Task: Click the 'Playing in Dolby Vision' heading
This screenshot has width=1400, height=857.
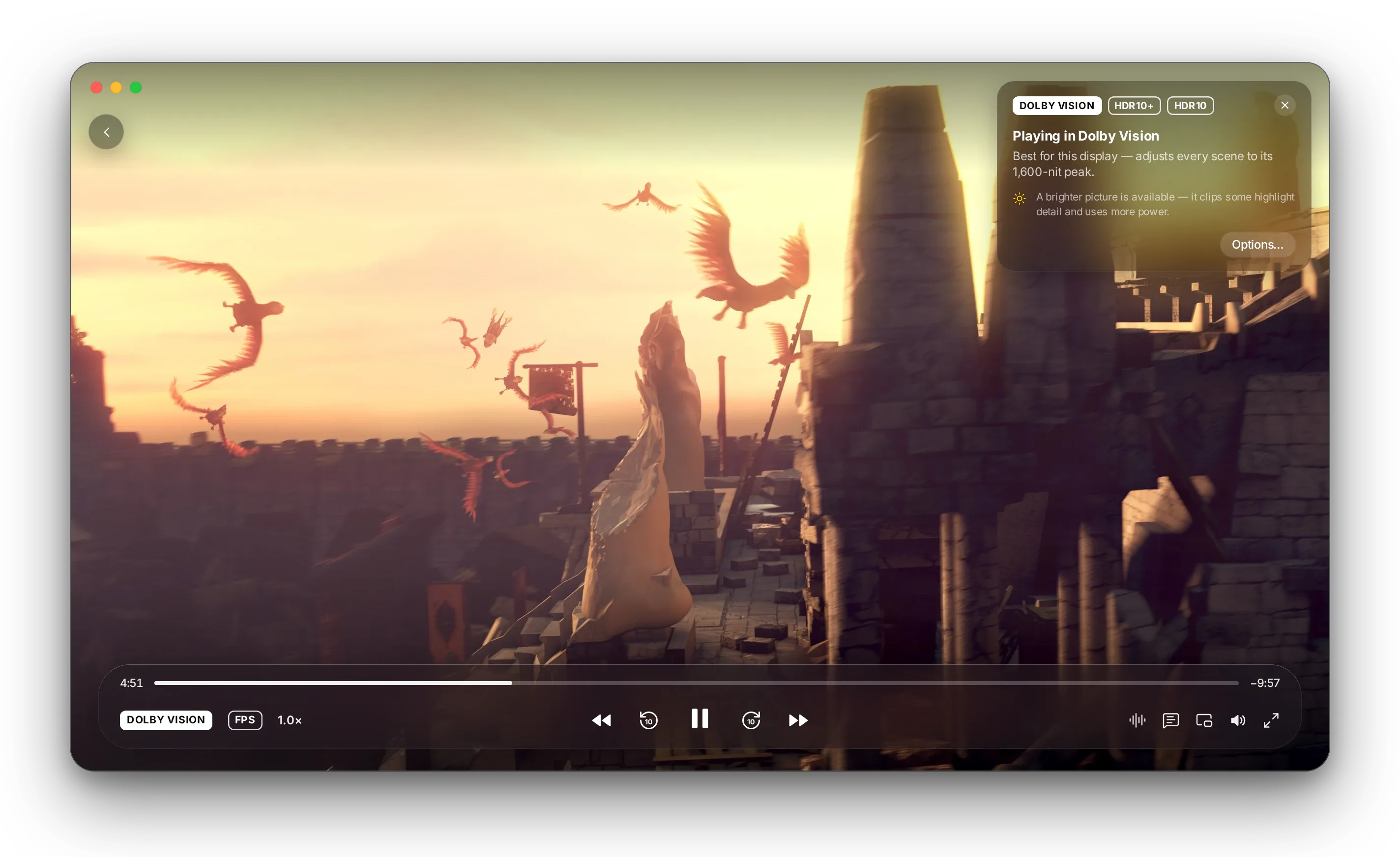Action: (x=1085, y=136)
